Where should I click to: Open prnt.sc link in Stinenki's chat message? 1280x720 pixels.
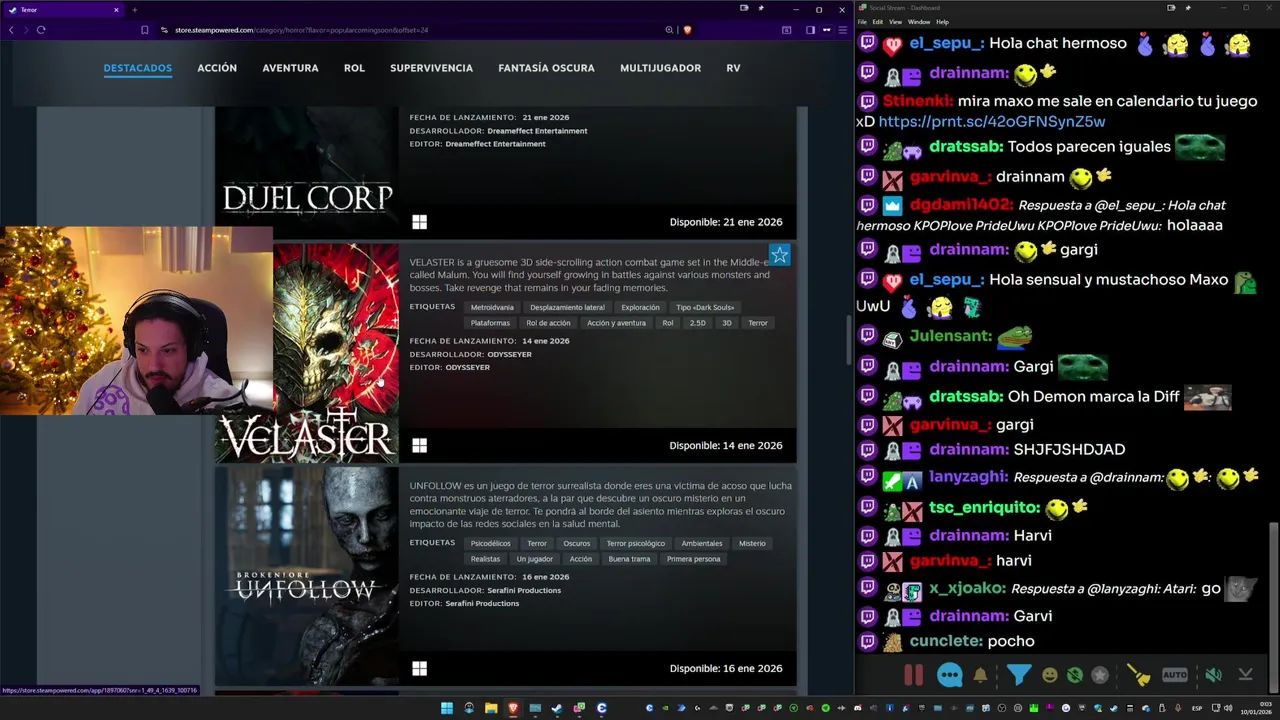tap(992, 122)
